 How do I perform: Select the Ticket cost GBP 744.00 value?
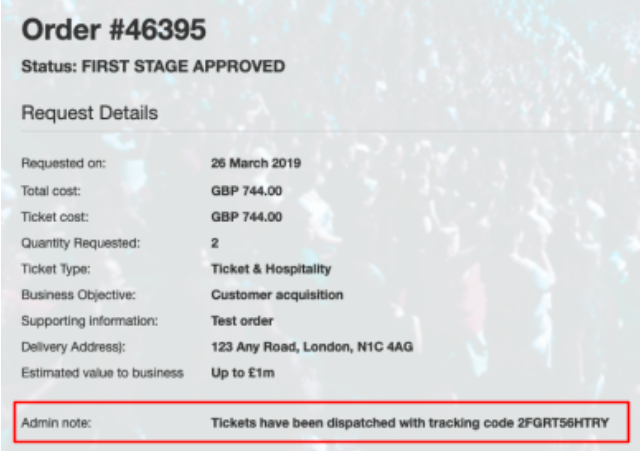[x=247, y=217]
